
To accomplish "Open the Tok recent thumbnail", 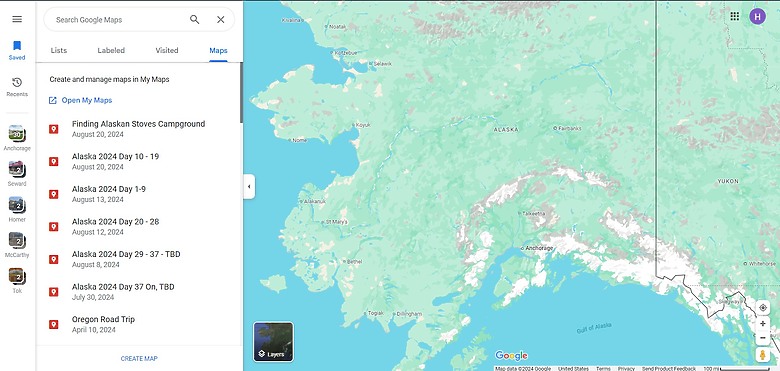I will 17,280.
